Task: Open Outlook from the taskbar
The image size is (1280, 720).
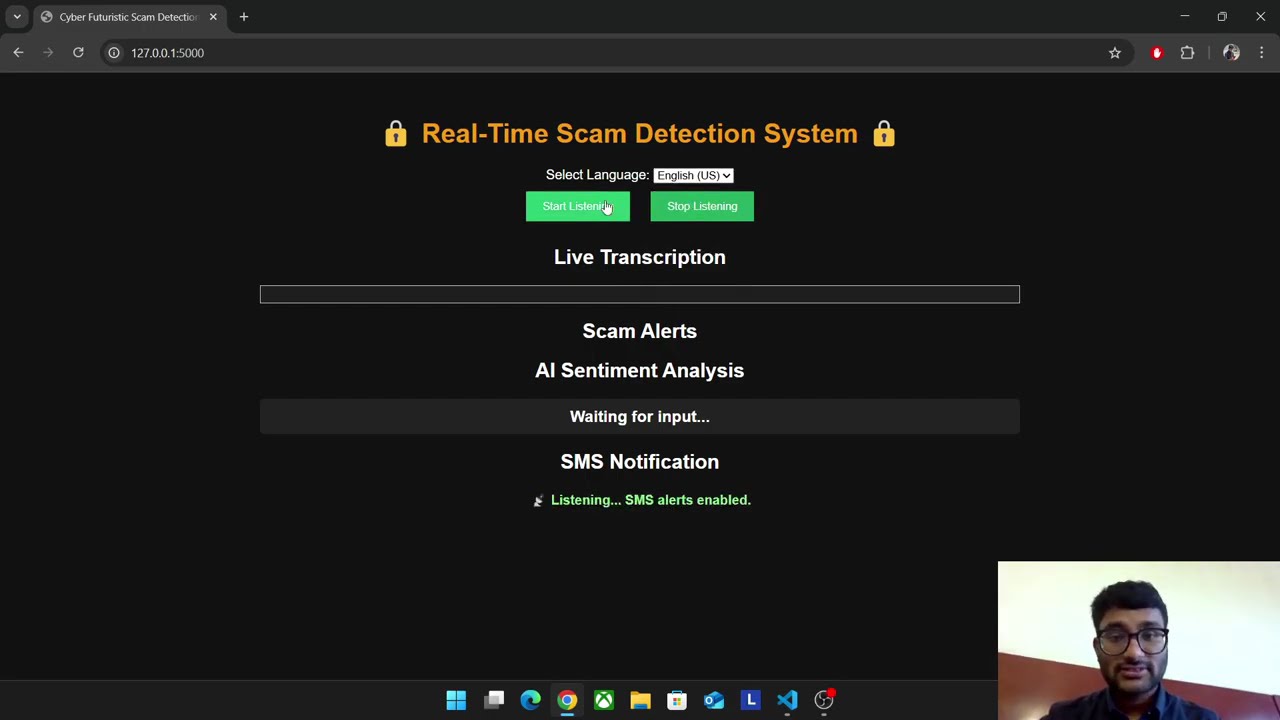Action: (x=714, y=700)
